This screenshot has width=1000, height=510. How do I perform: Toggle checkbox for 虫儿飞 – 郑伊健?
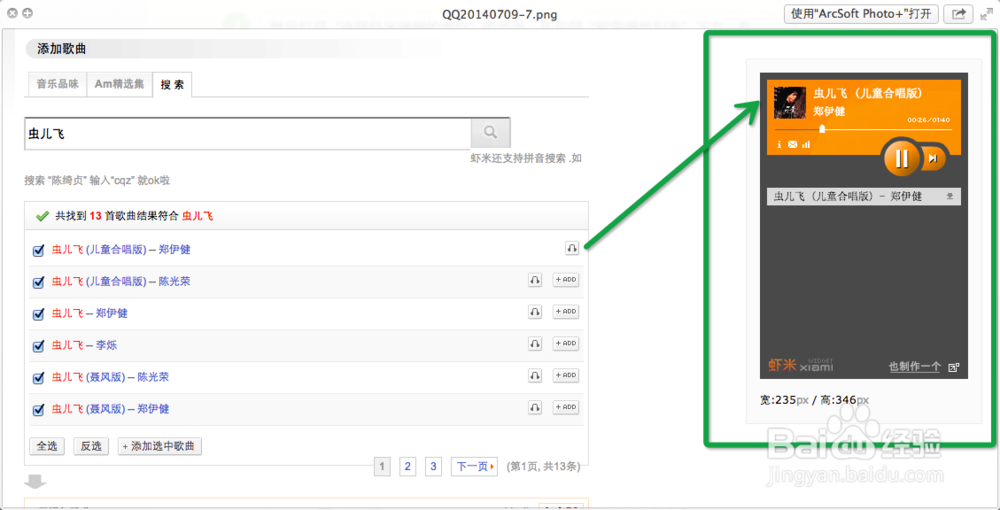coord(38,314)
